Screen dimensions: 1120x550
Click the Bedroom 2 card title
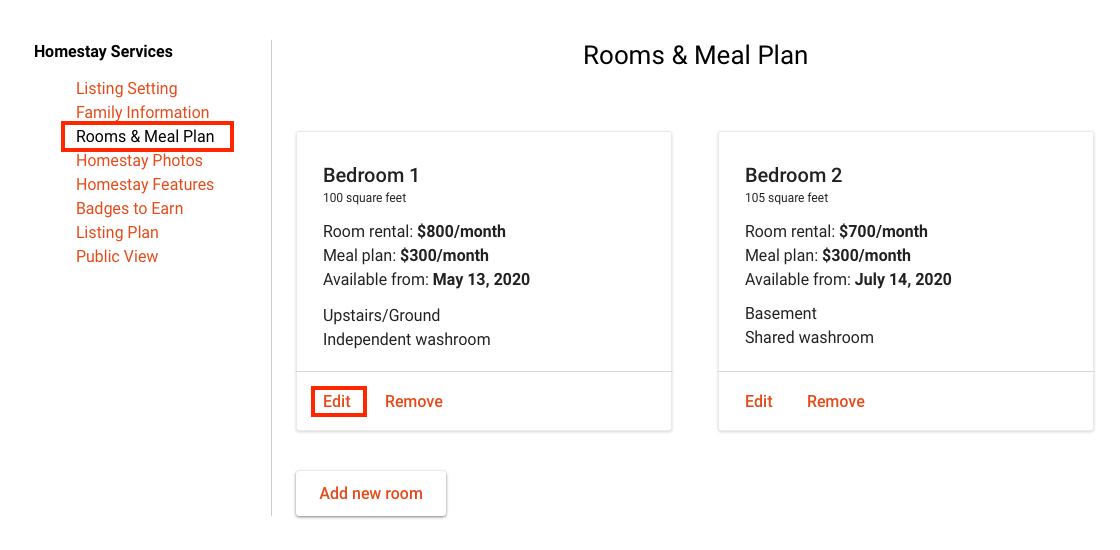tap(793, 175)
